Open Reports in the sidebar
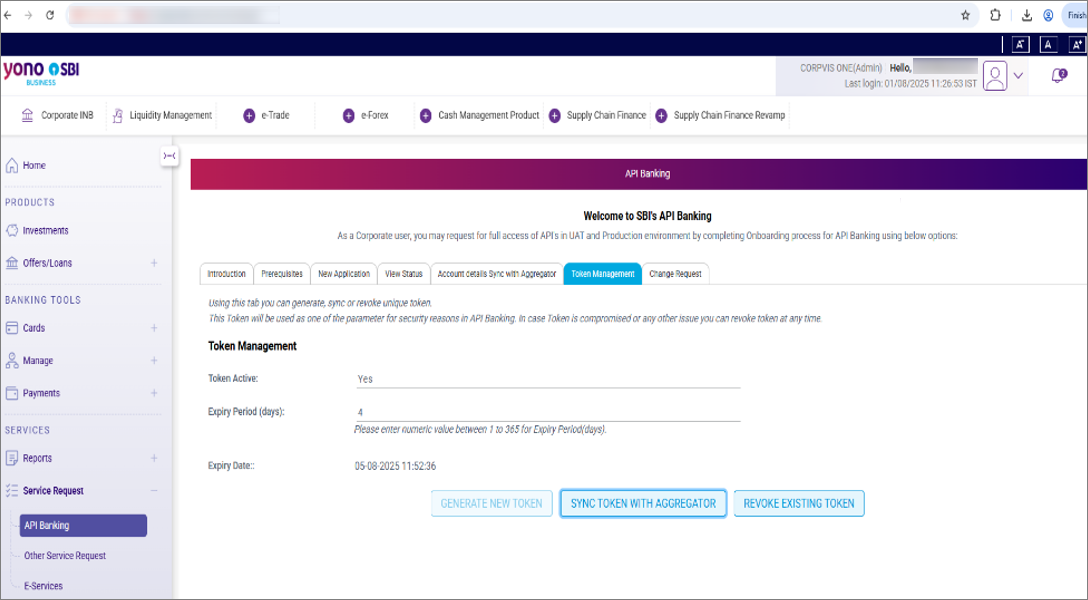The image size is (1088, 600). coord(37,458)
